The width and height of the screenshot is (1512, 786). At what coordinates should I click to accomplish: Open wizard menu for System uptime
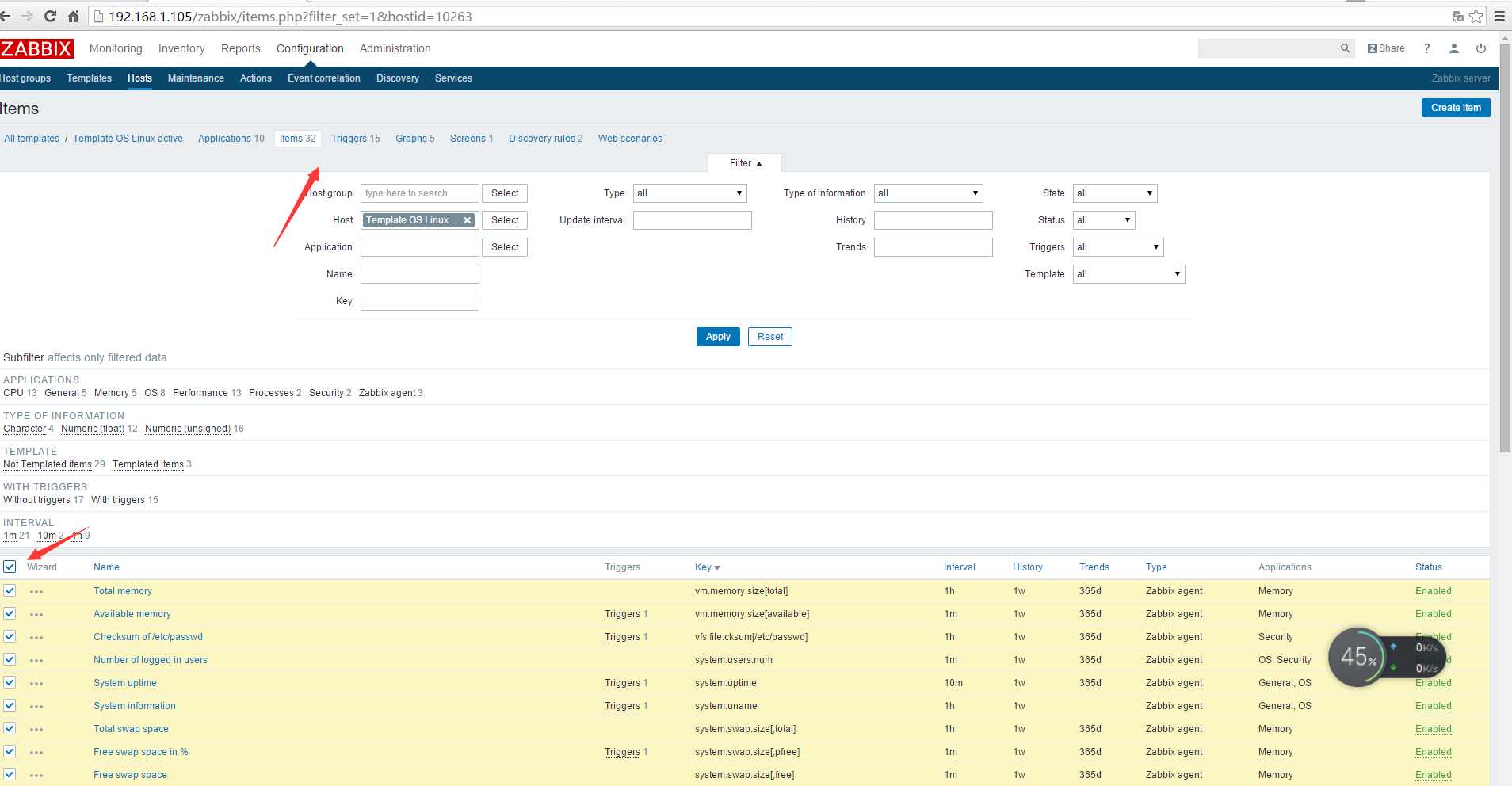36,684
